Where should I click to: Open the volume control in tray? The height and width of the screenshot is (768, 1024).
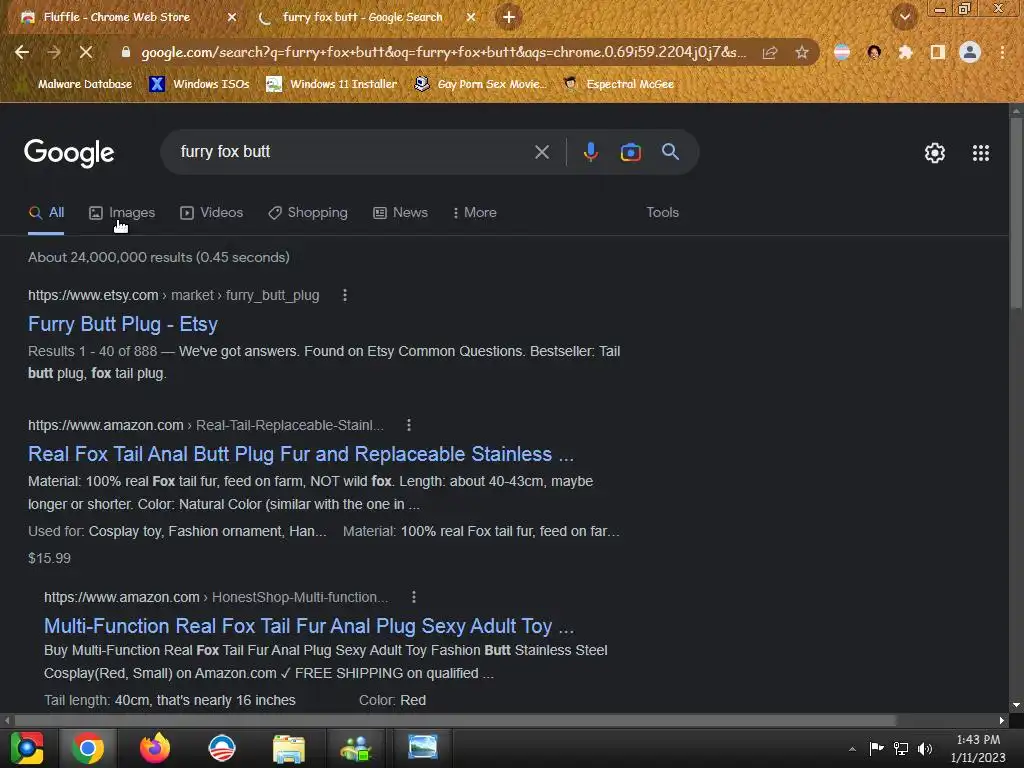point(925,748)
